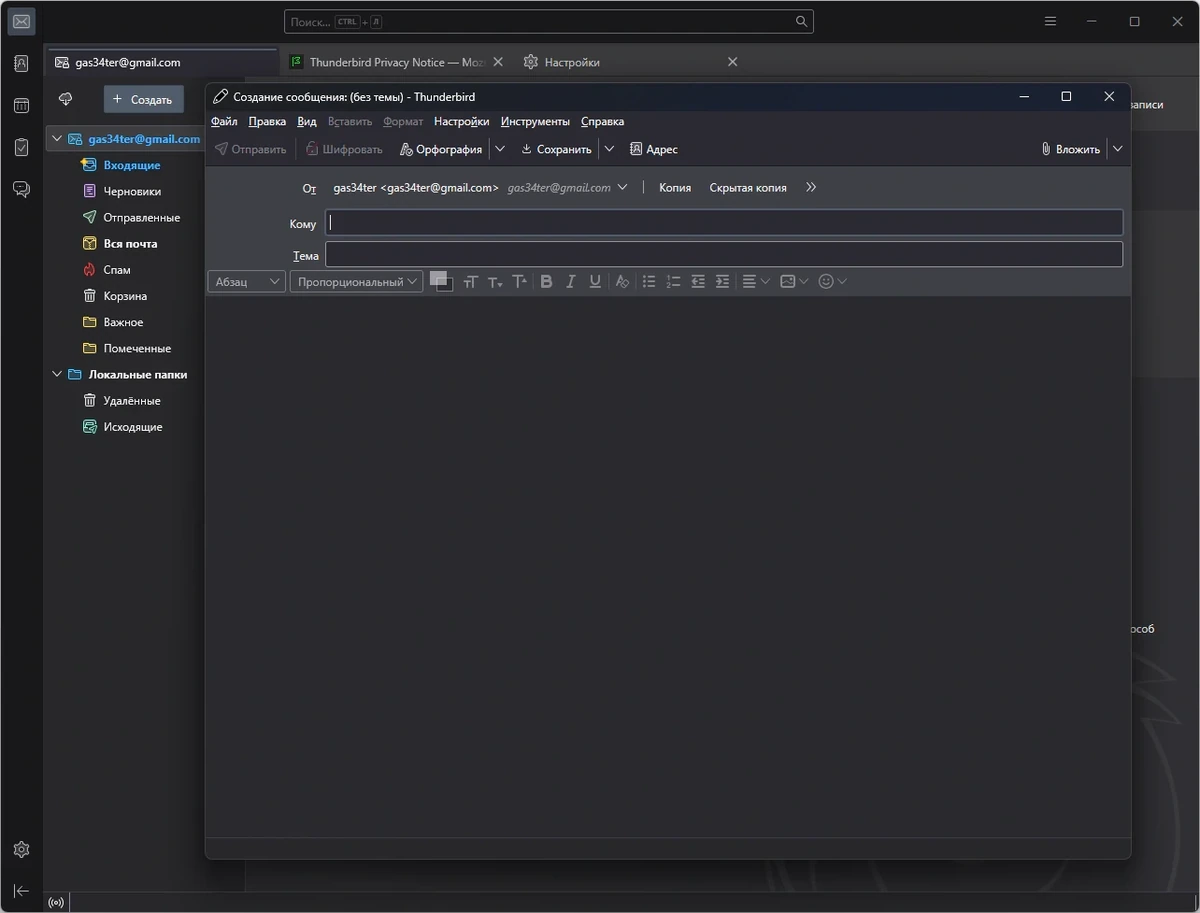Select the Спам folder
1200x913 pixels.
[x=117, y=270]
